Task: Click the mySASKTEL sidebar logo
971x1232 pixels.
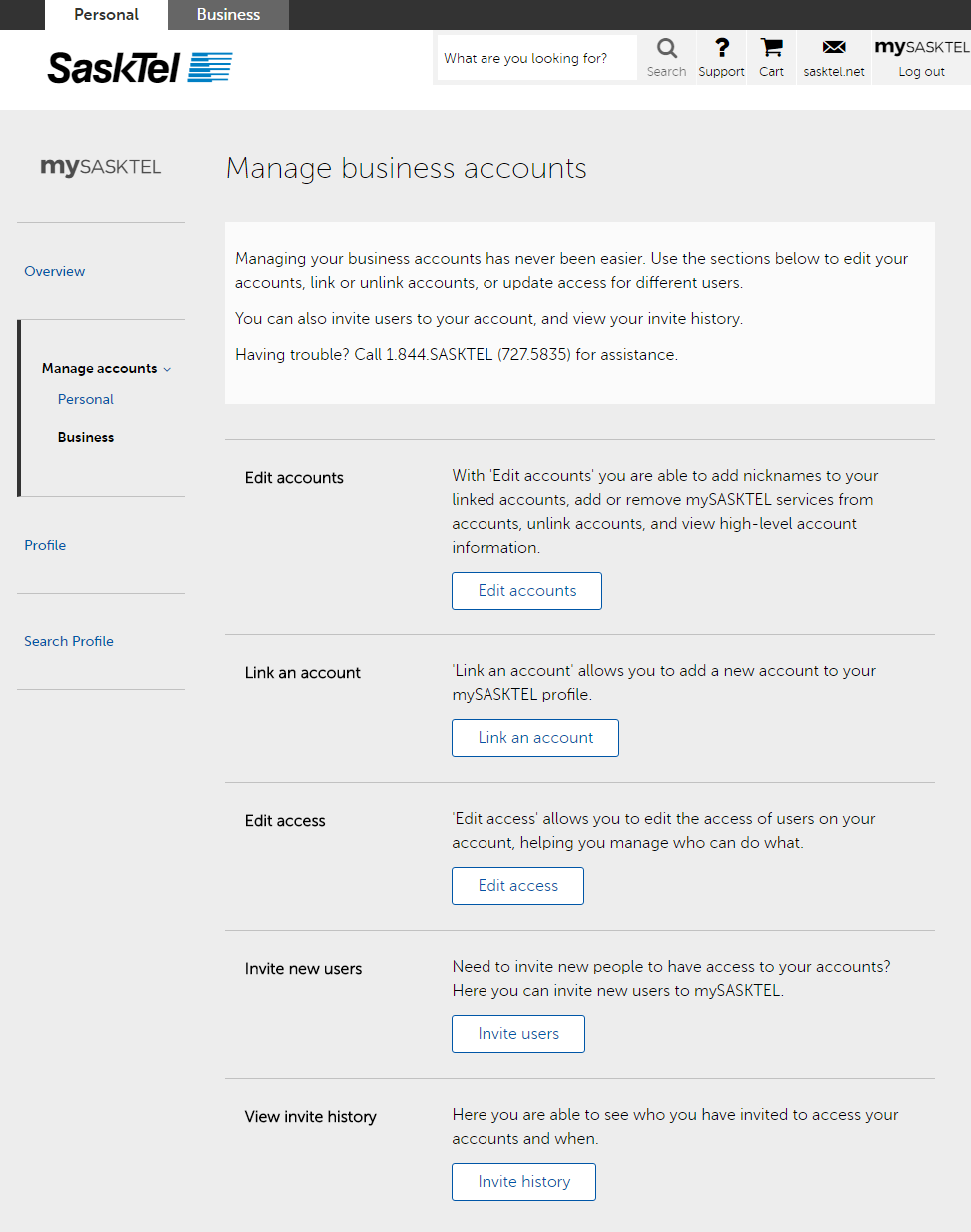Action: tap(100, 167)
